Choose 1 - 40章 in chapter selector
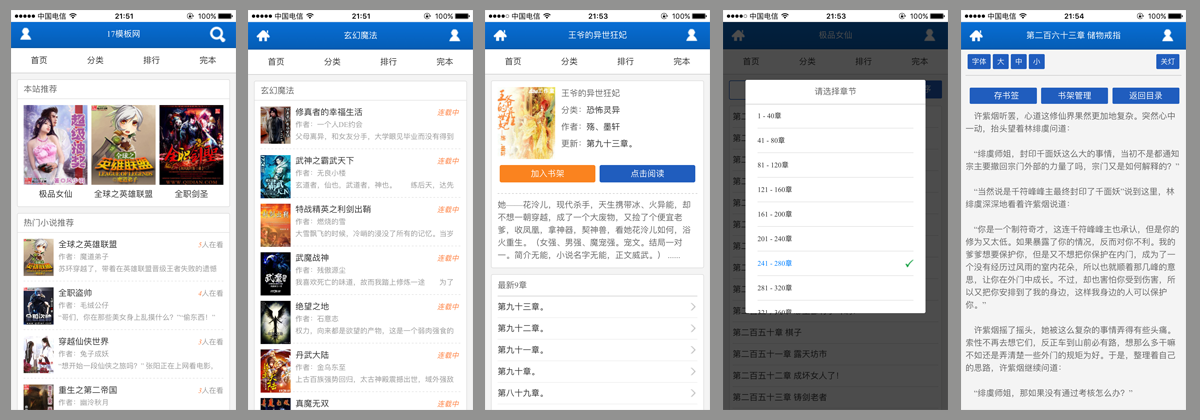1200x420 pixels. point(835,116)
